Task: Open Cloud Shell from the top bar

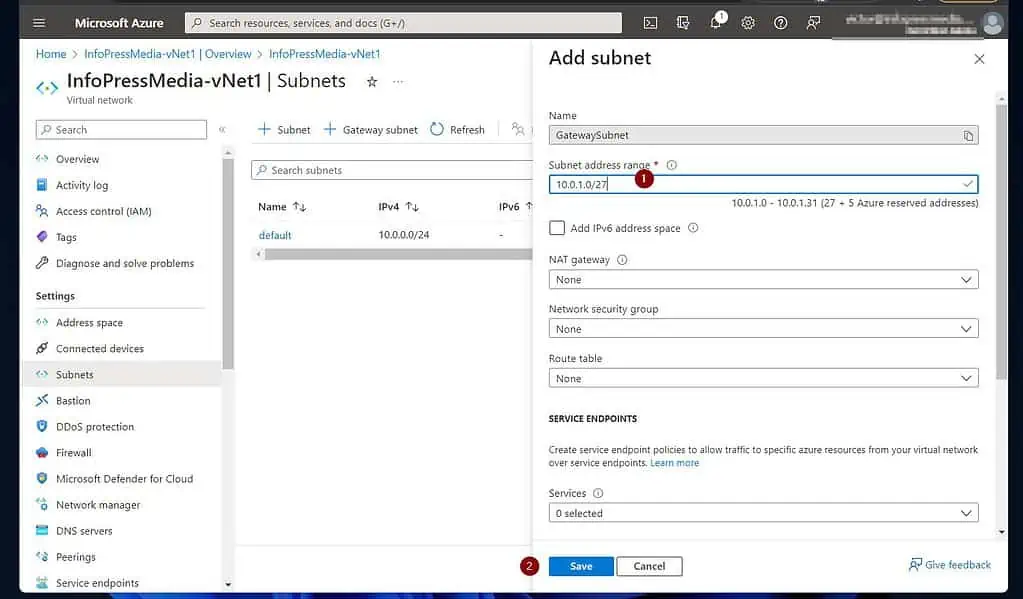Action: (651, 22)
